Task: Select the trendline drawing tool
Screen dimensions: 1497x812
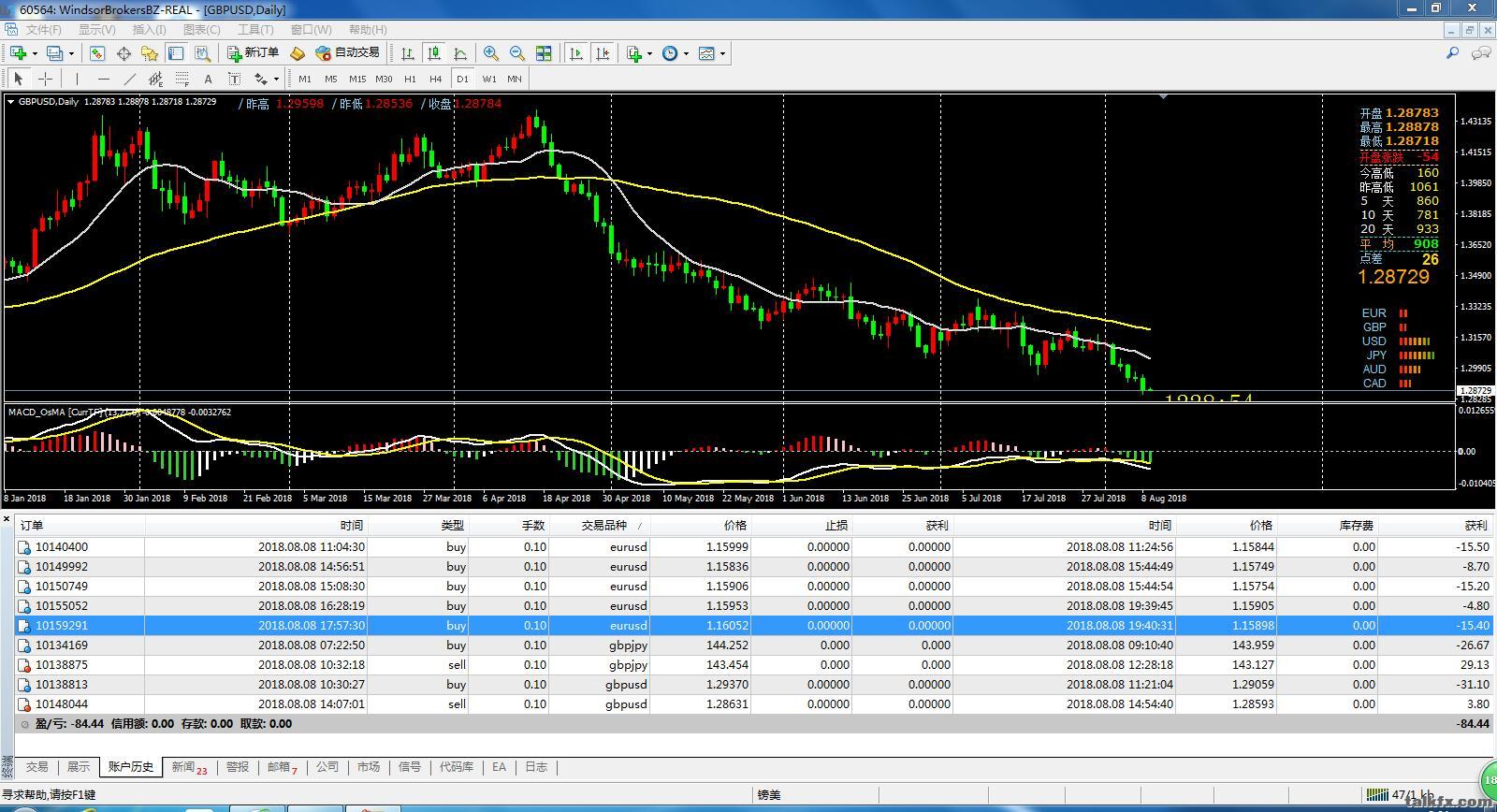Action: click(129, 79)
